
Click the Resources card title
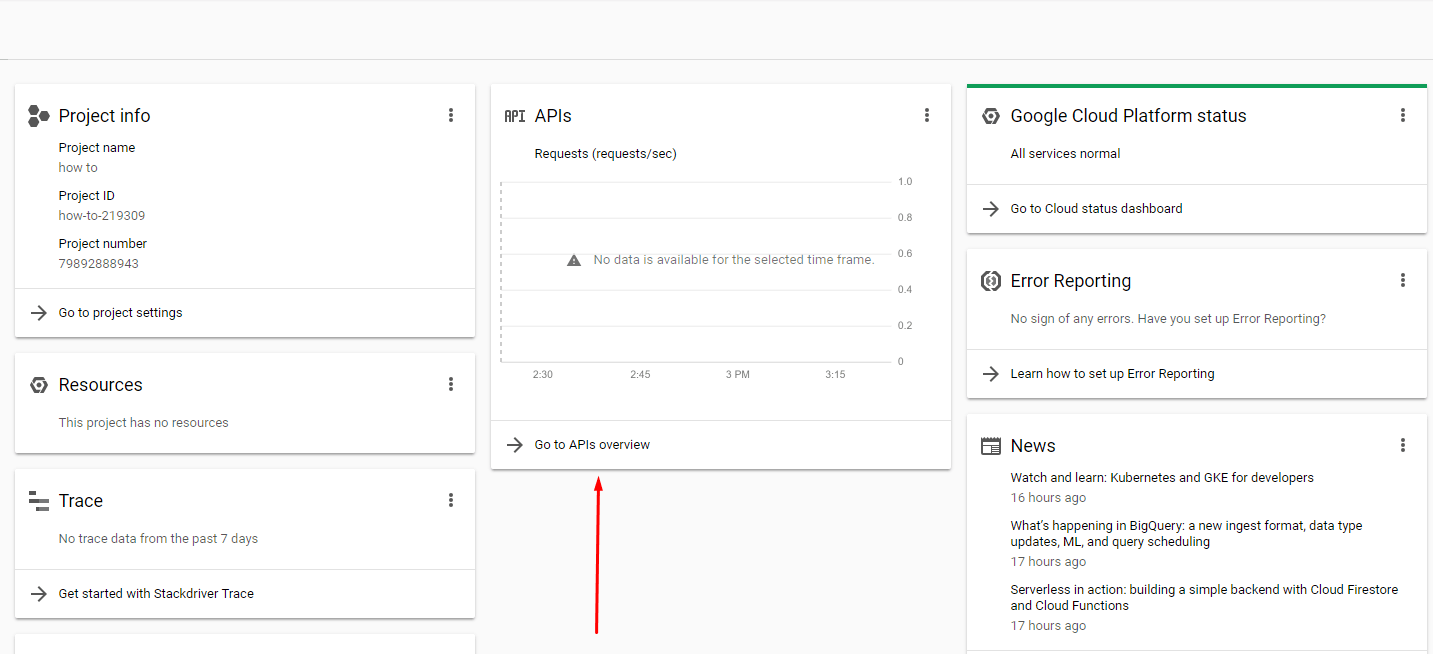100,385
